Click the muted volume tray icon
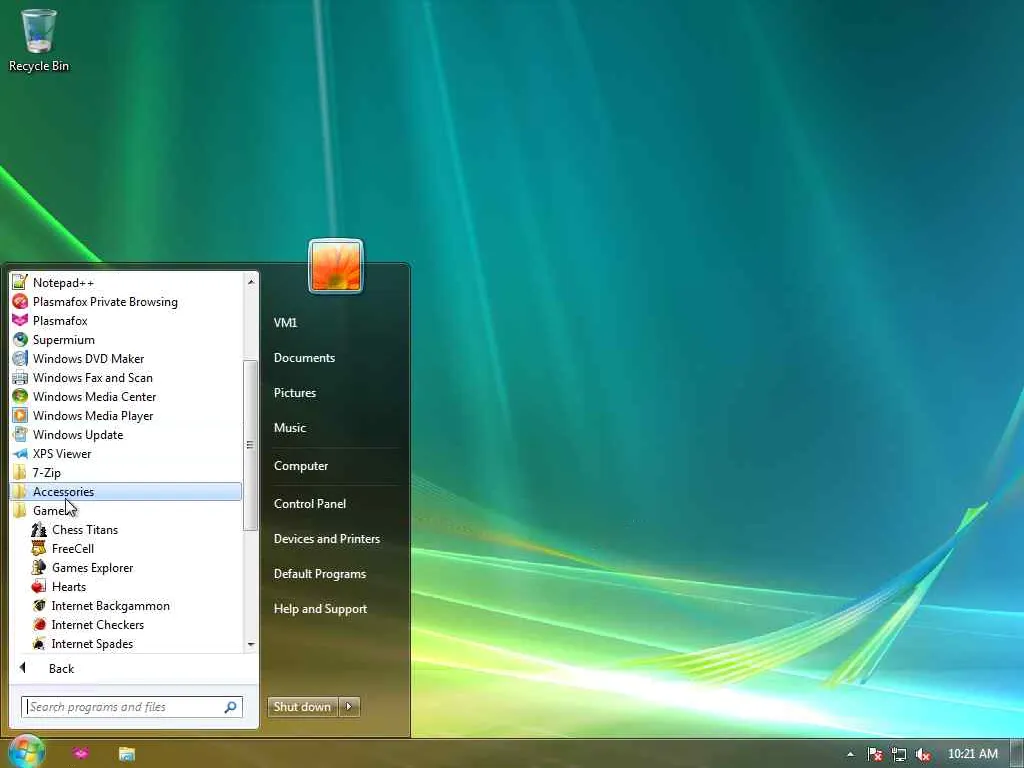 [923, 754]
